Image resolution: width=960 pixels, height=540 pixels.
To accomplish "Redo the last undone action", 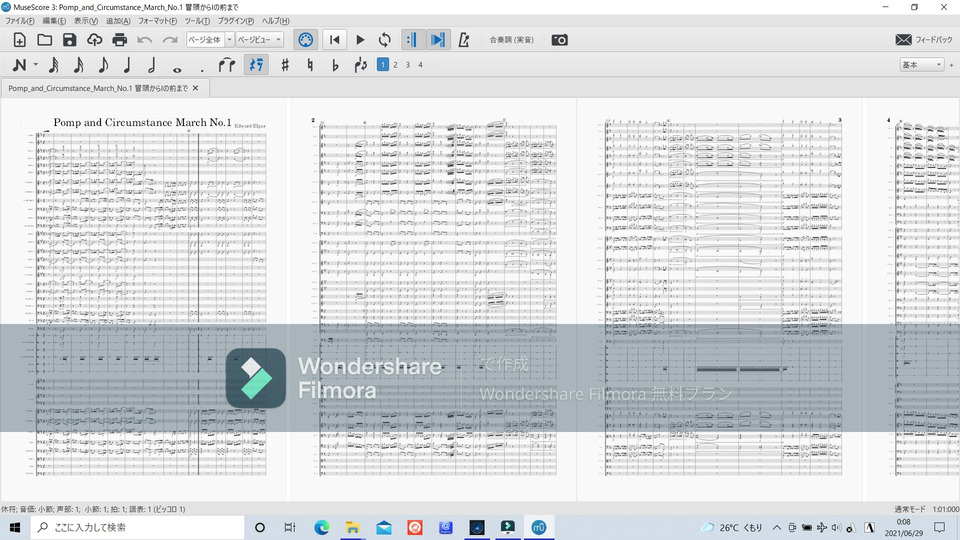I will 170,40.
